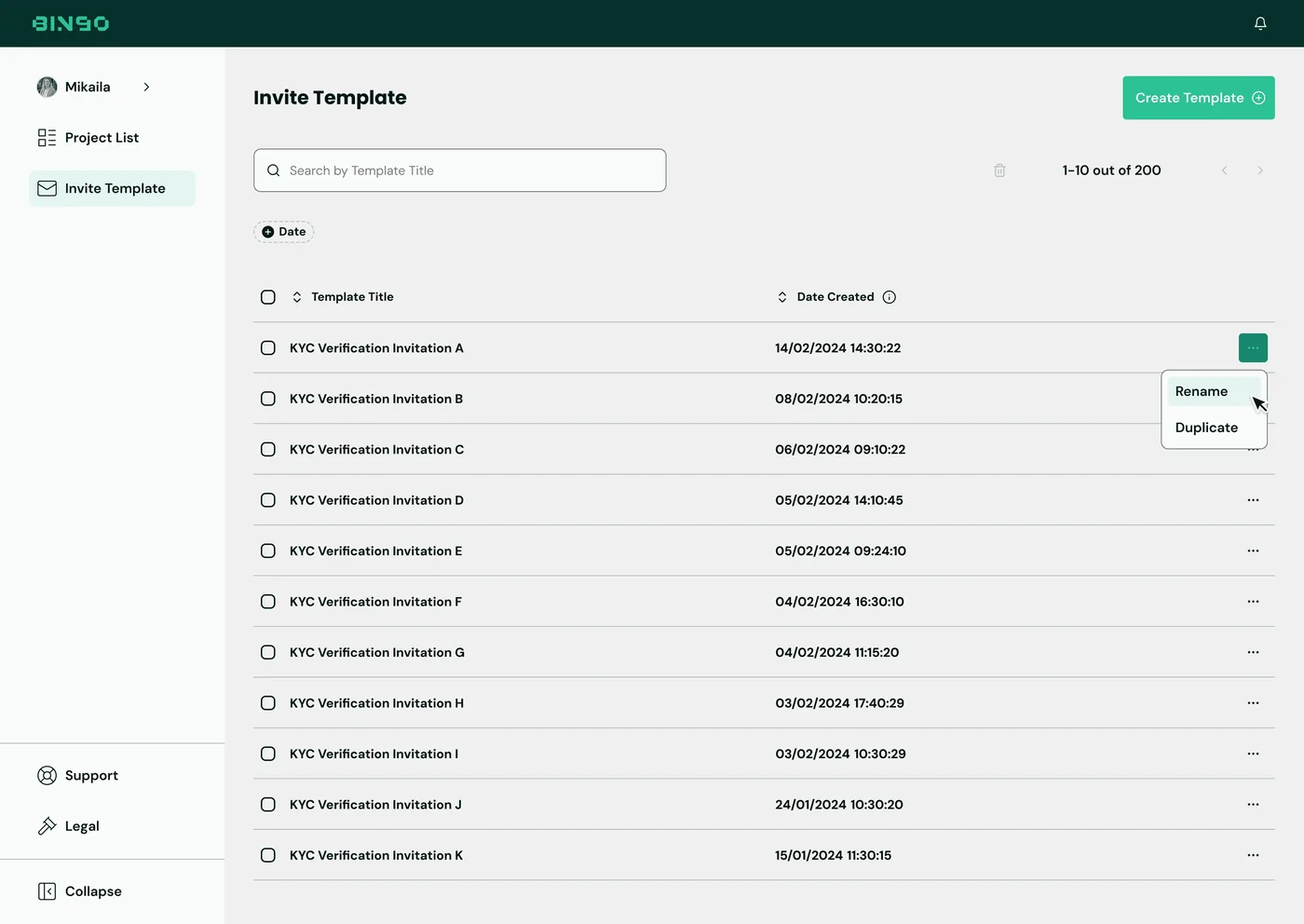
Task: Select checkbox for KYC Verification Invitation F
Action: point(268,602)
